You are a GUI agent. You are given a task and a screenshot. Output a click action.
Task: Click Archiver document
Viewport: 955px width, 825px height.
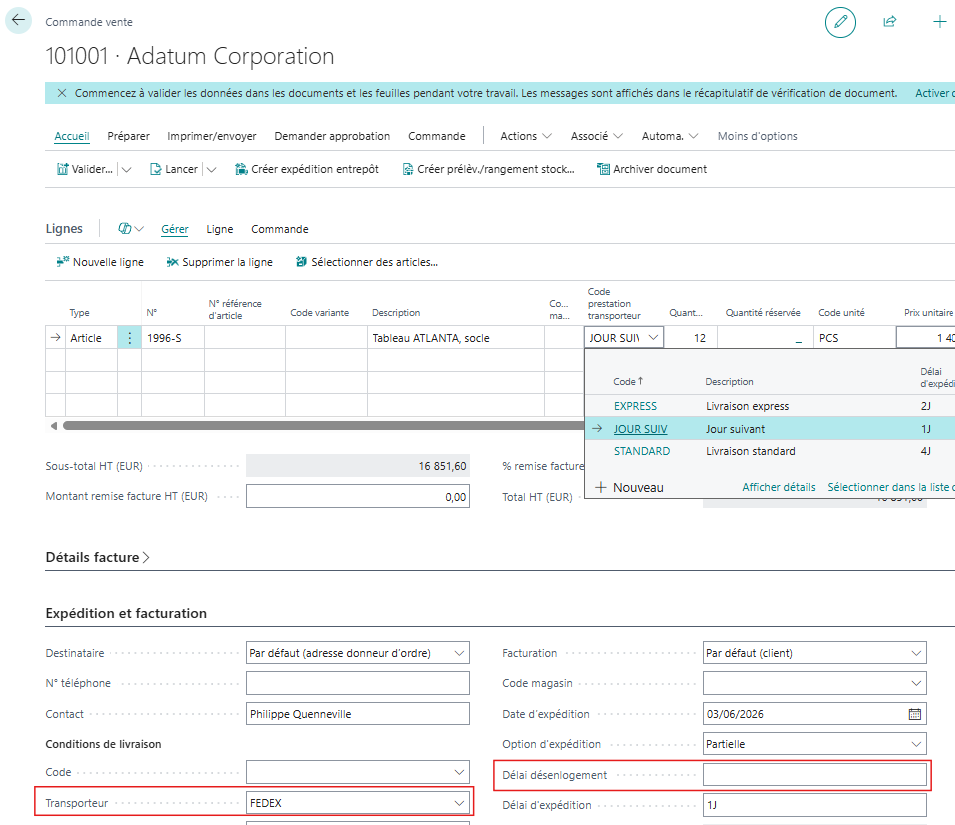coord(652,169)
